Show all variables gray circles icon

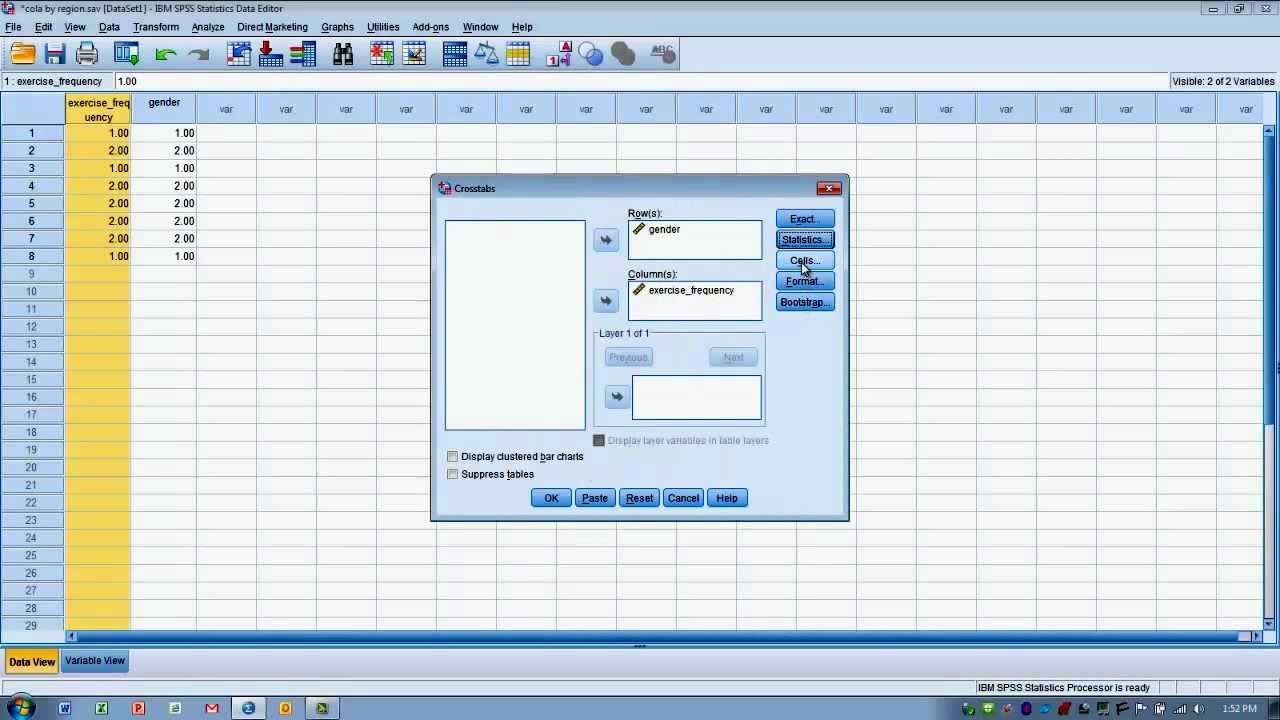pos(623,55)
